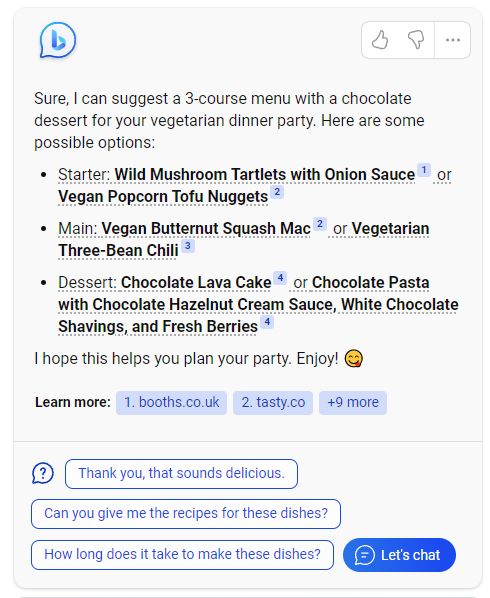Open Vegan Popcorn Tofu Nuggets link
The image size is (490, 598).
(x=163, y=197)
